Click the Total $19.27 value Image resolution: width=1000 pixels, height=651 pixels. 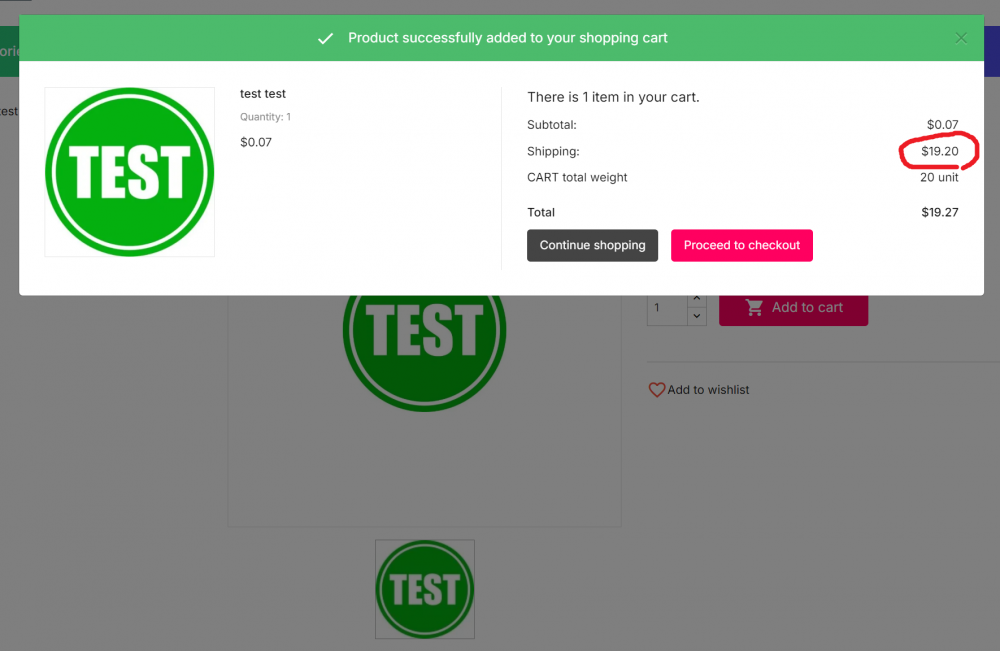pyautogui.click(x=938, y=212)
